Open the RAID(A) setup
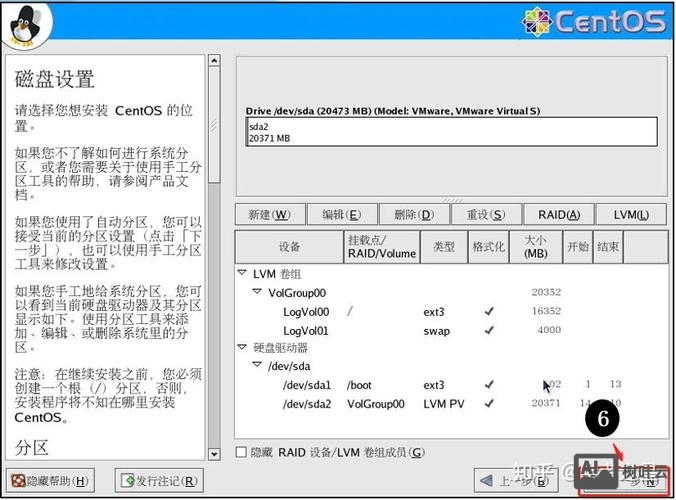Screen dimensions: 676x500 click(x=559, y=214)
